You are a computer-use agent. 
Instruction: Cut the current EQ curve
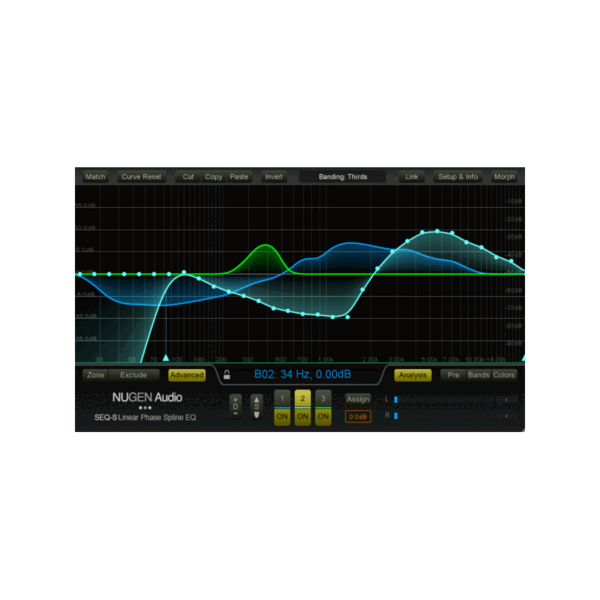click(188, 177)
